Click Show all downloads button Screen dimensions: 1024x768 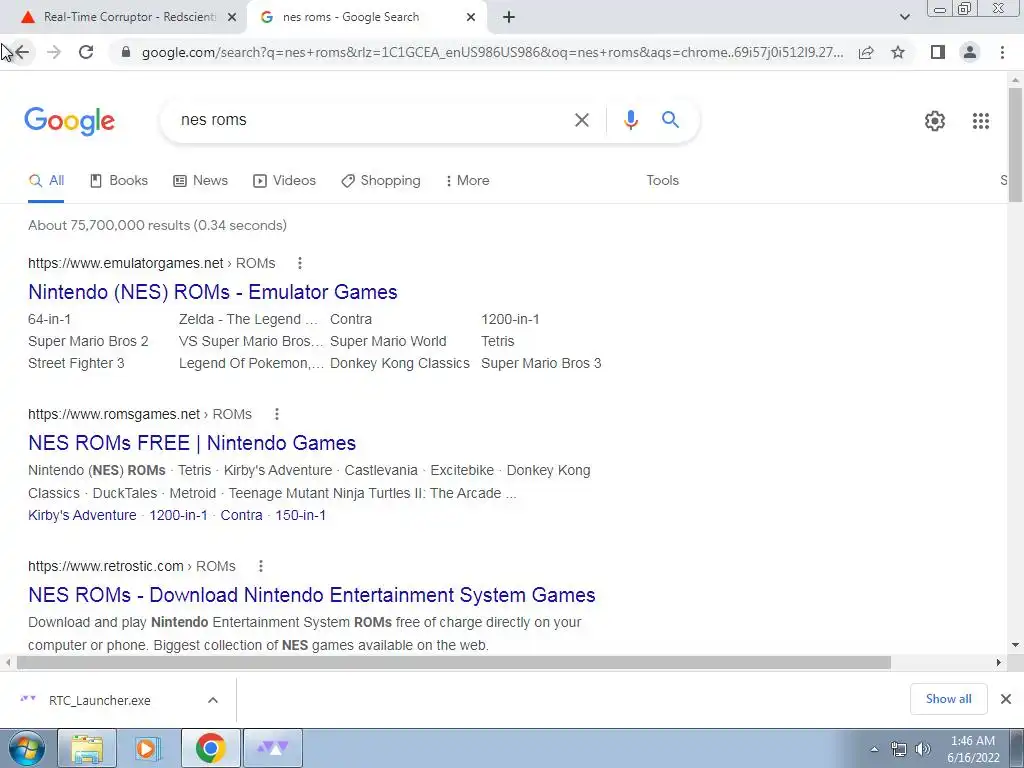pyautogui.click(x=948, y=699)
